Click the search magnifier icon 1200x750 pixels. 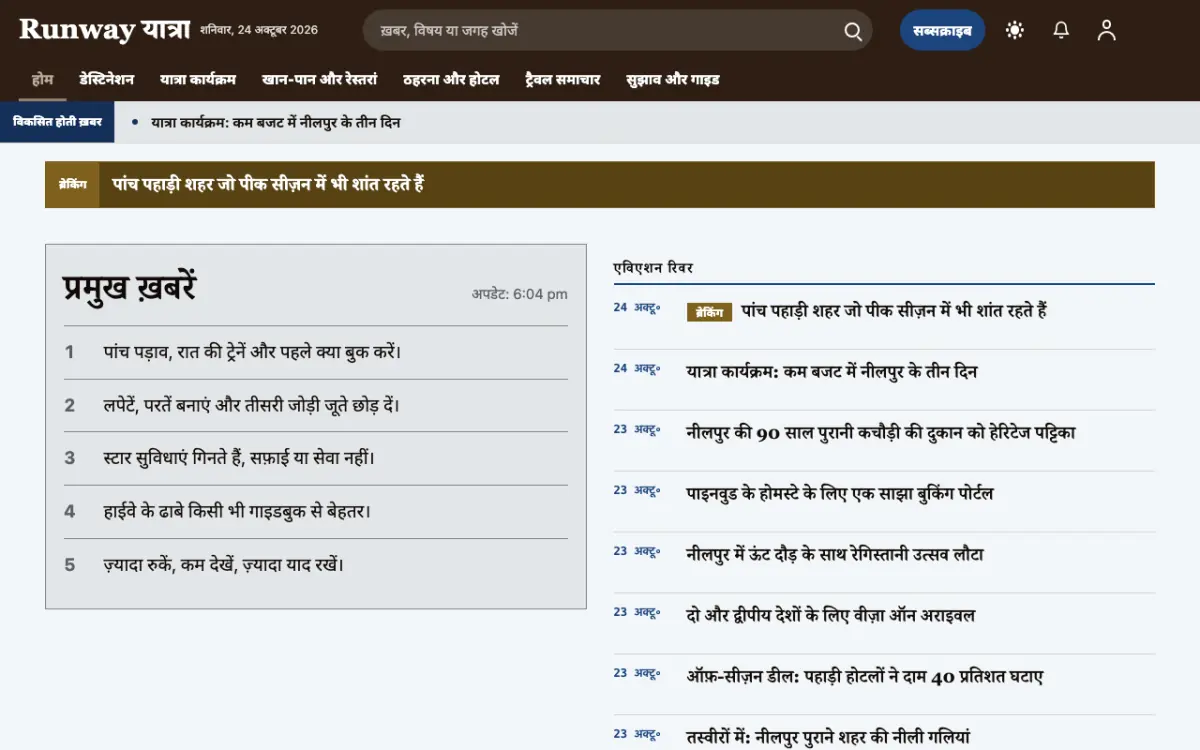coord(853,31)
